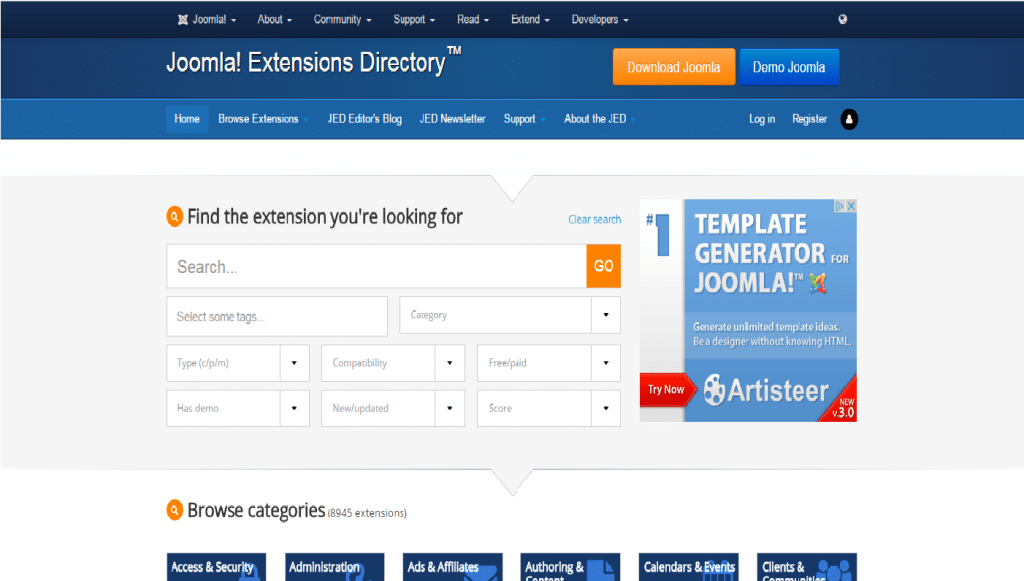Expand the Category dropdown

click(x=509, y=315)
